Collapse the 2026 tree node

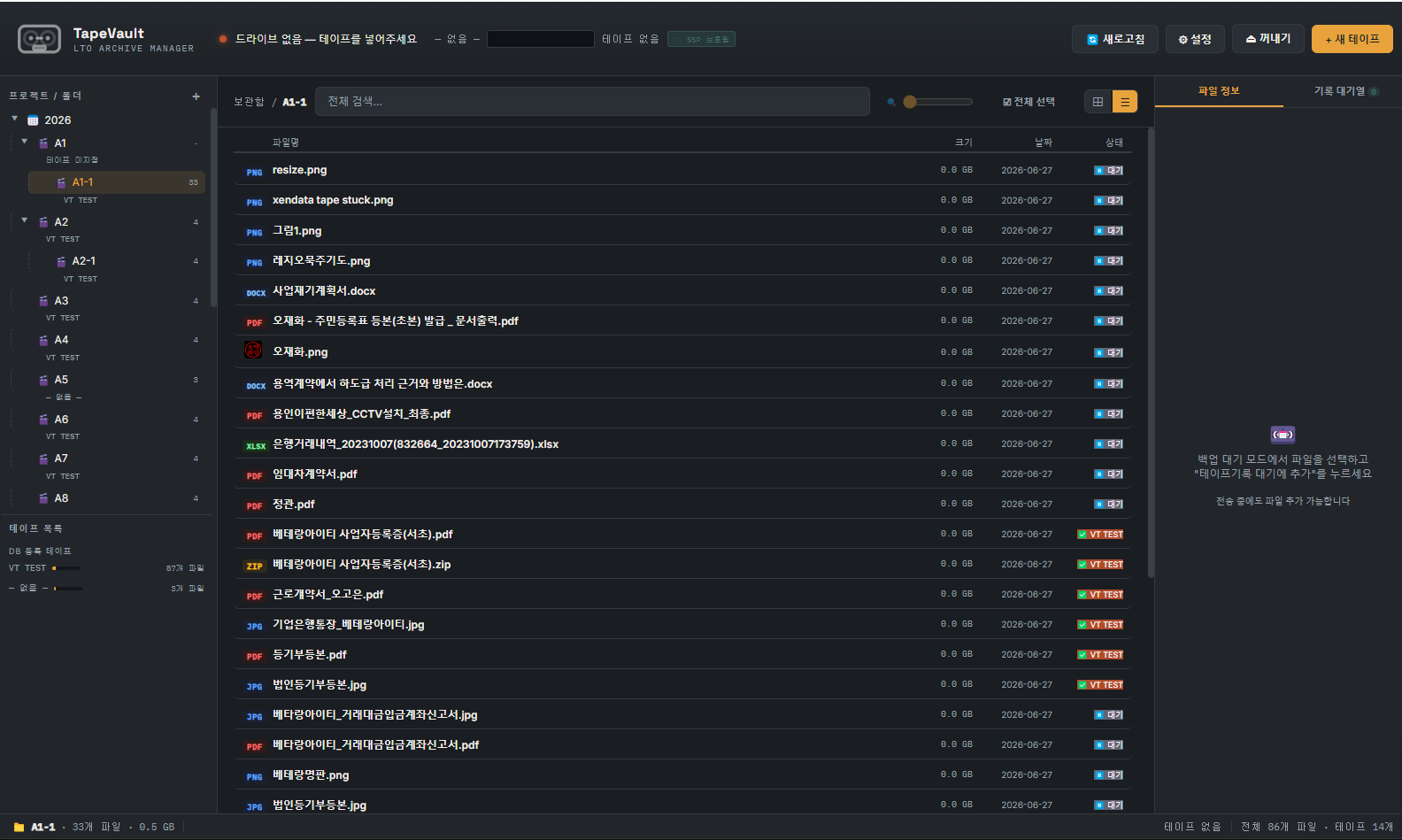click(14, 119)
